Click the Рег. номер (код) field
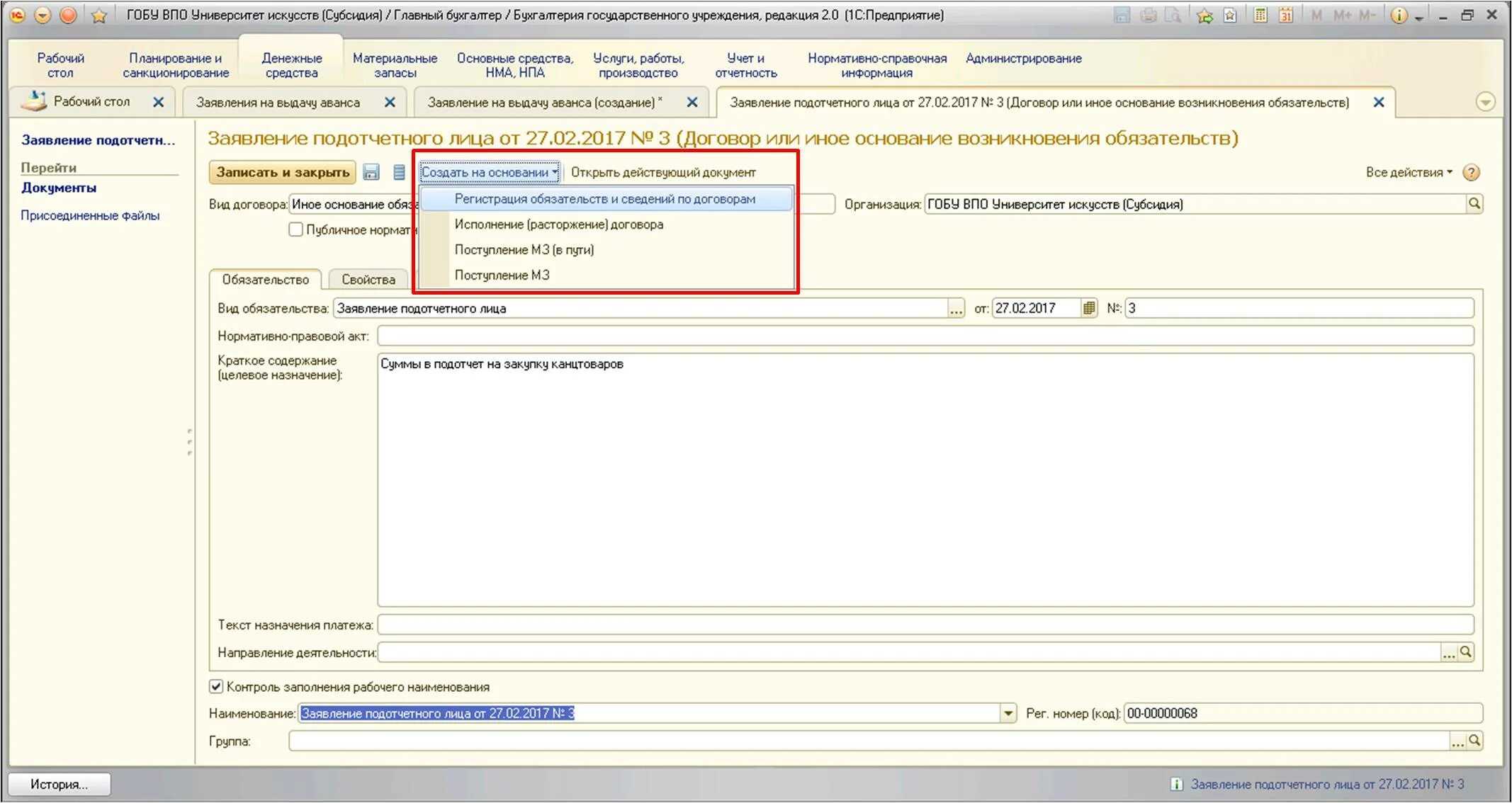The height and width of the screenshot is (803, 1512). click(1303, 714)
